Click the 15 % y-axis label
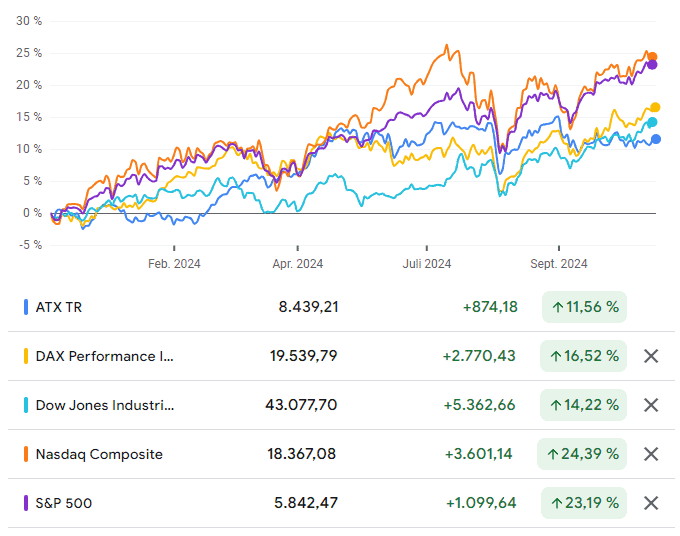Screen dimensions: 680x536 point(29,117)
